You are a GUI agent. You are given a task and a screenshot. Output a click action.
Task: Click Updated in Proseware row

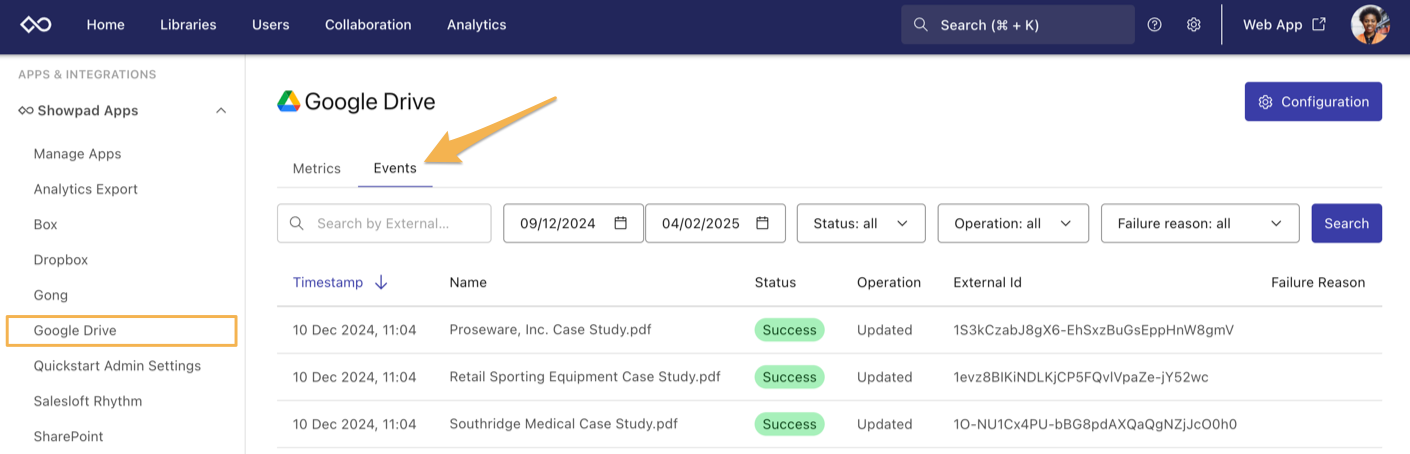(x=884, y=329)
